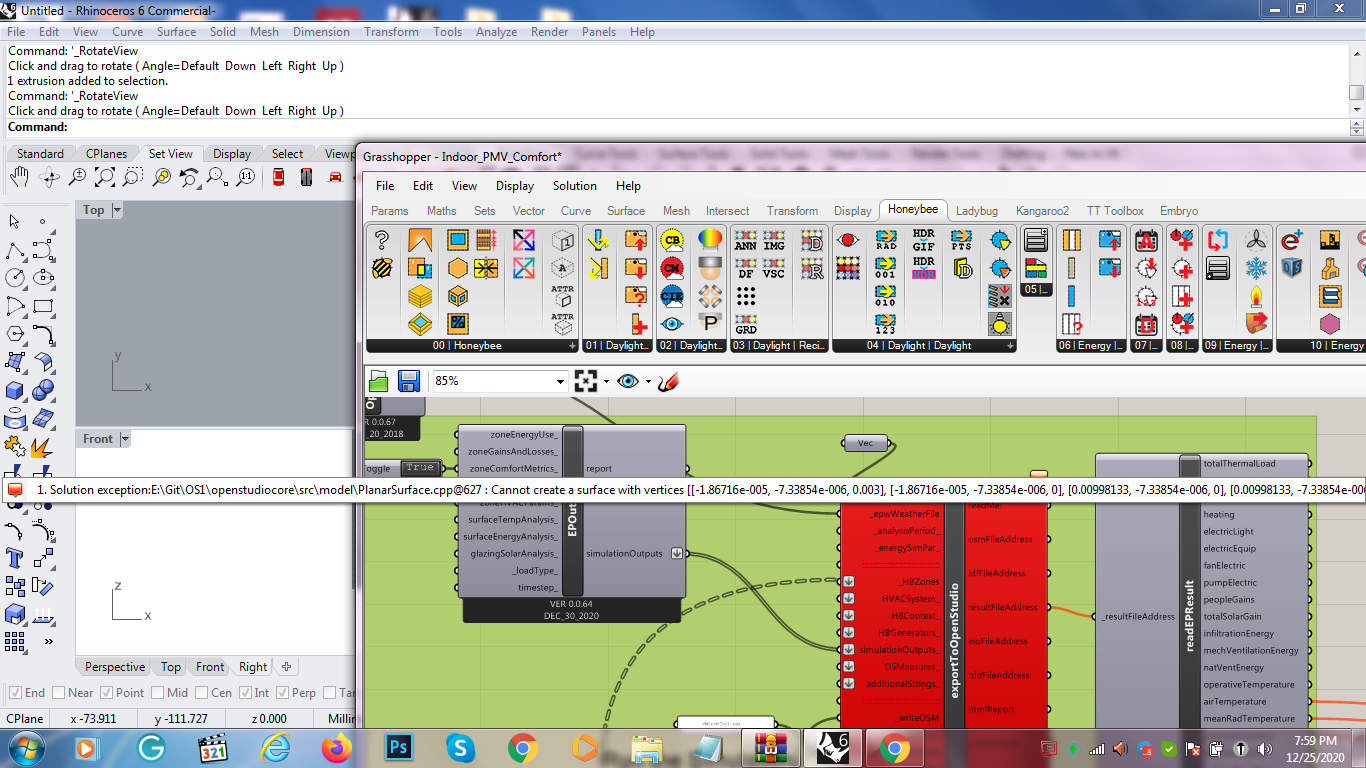Open the Top viewport title dropdown arrow

(117, 210)
